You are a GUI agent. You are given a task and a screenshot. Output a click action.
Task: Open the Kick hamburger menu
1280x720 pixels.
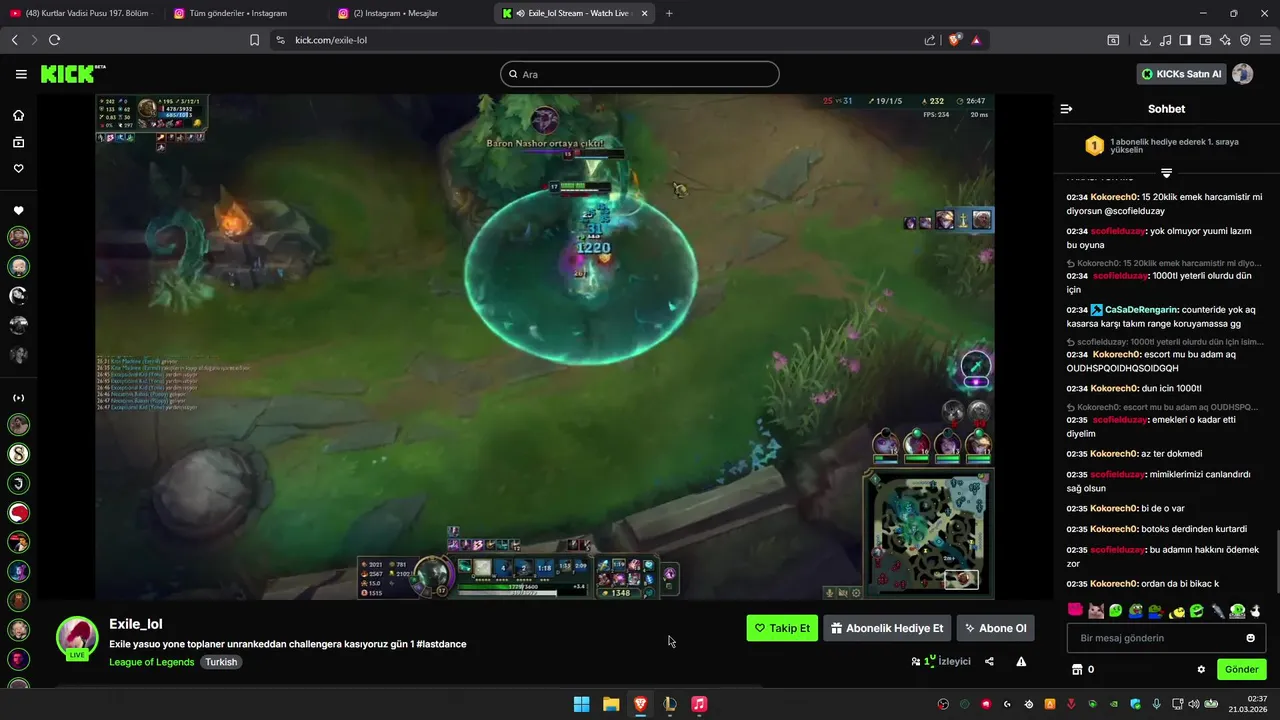(x=21, y=74)
